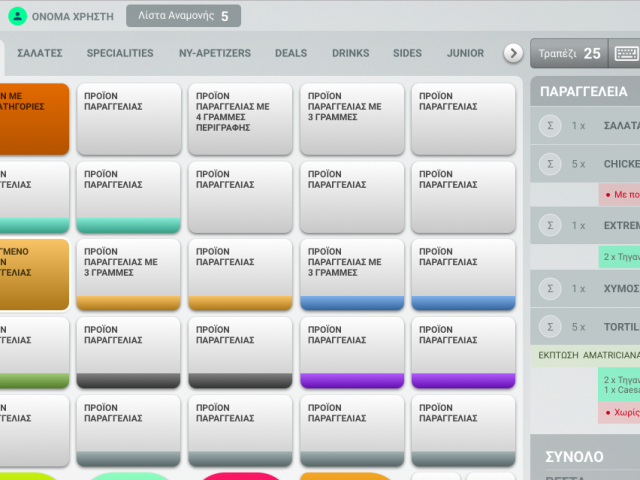Tap the Σ icon on the TORTIL row
The image size is (640, 480).
(550, 327)
